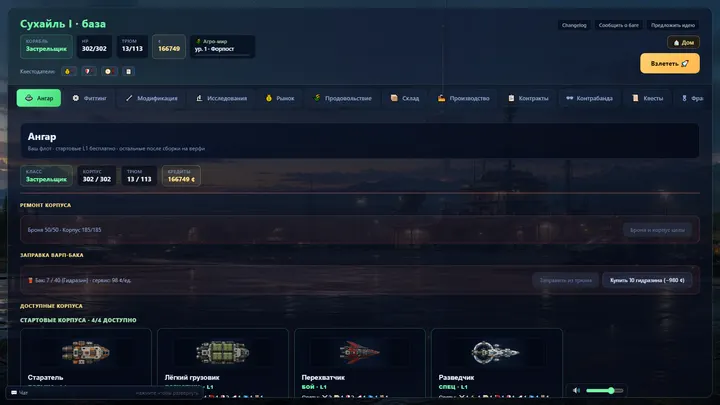Click the Трюм 13/113 header chip
The height and width of the screenshot is (405, 720).
coord(132,46)
